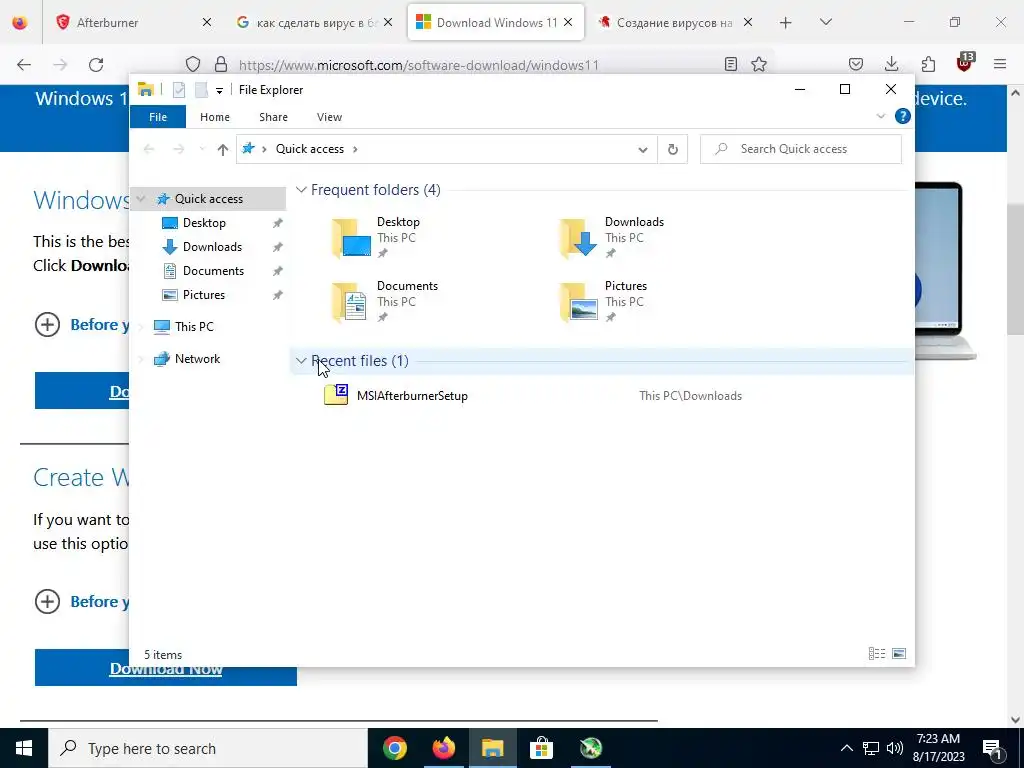
Task: Click the Firefox reload page icon
Action: pos(96,64)
